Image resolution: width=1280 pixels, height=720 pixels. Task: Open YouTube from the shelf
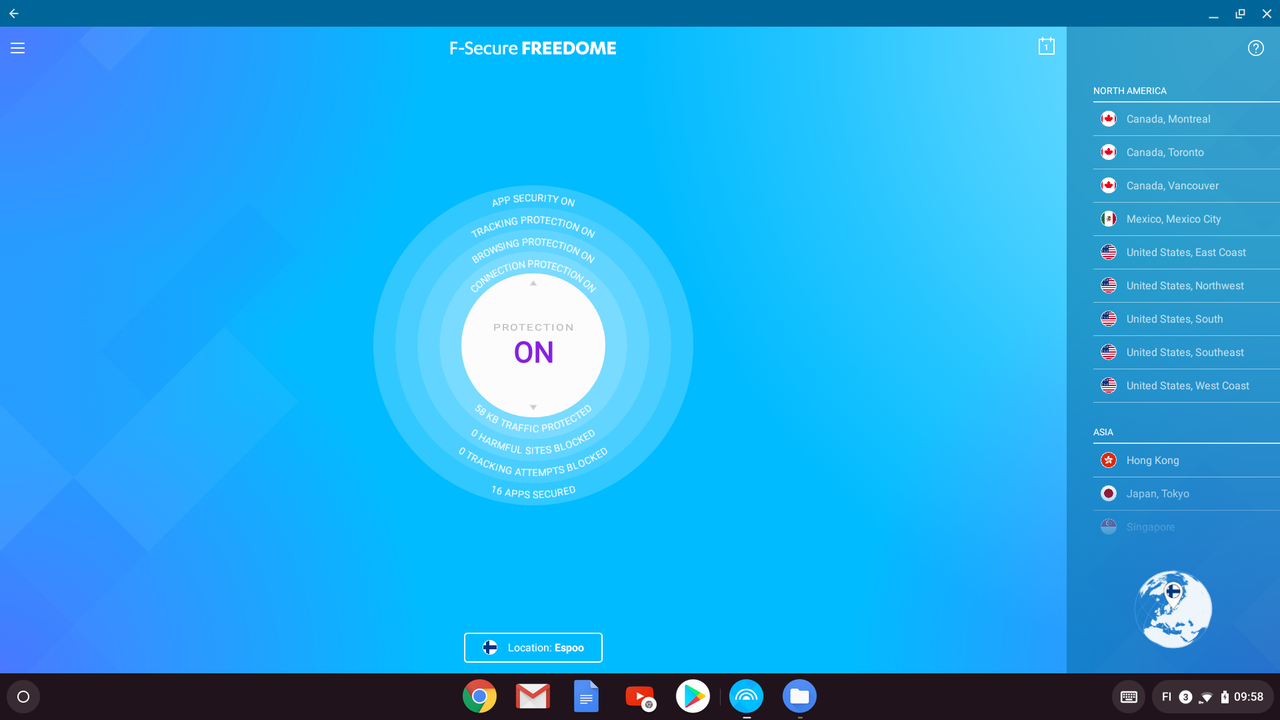pyautogui.click(x=640, y=696)
